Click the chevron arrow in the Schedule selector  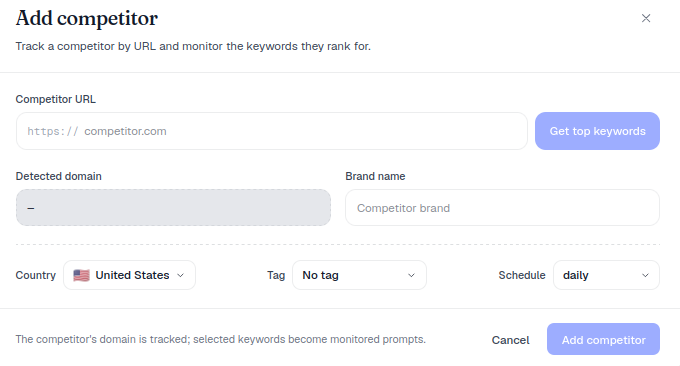645,275
